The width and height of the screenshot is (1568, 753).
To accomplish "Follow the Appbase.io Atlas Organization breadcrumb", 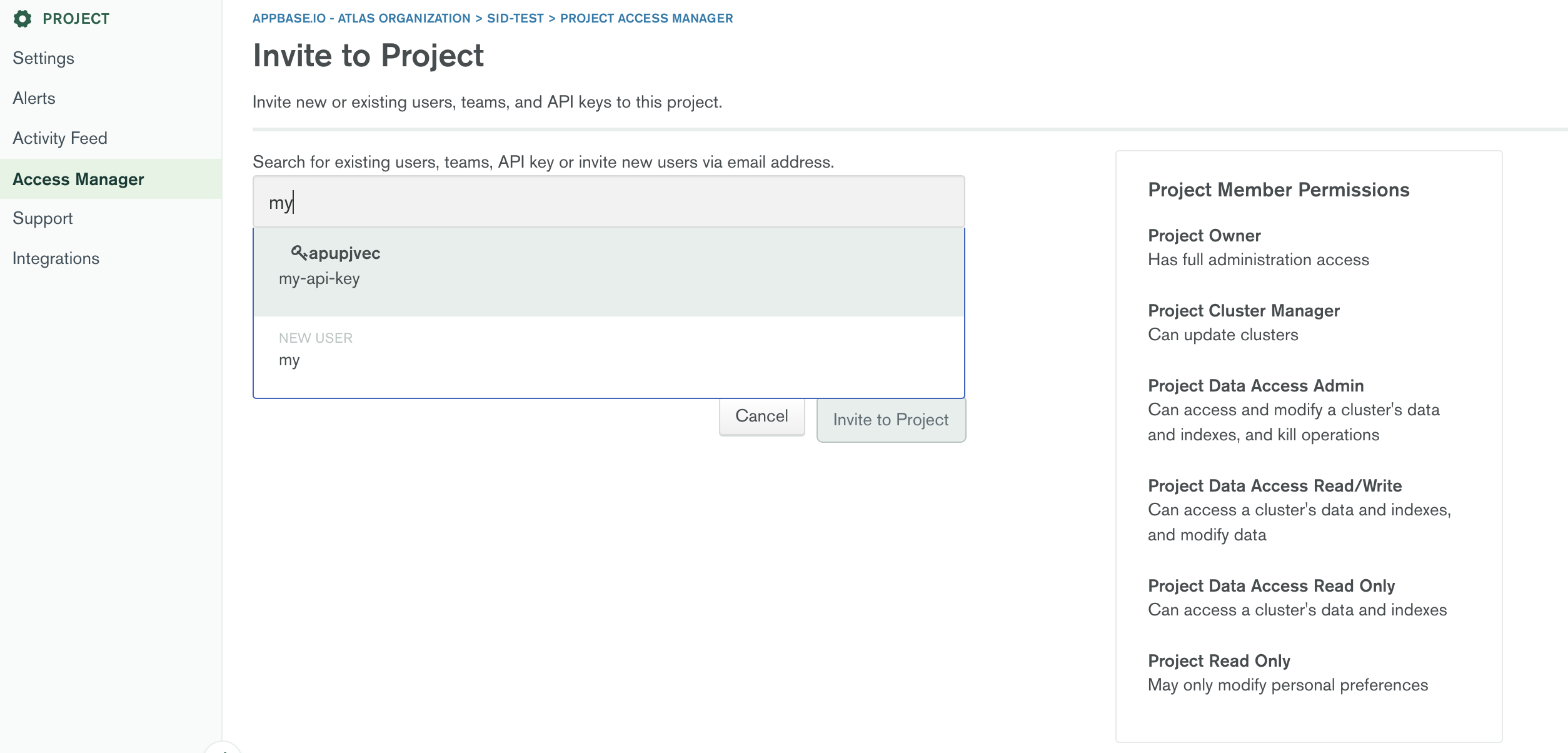I will (361, 18).
